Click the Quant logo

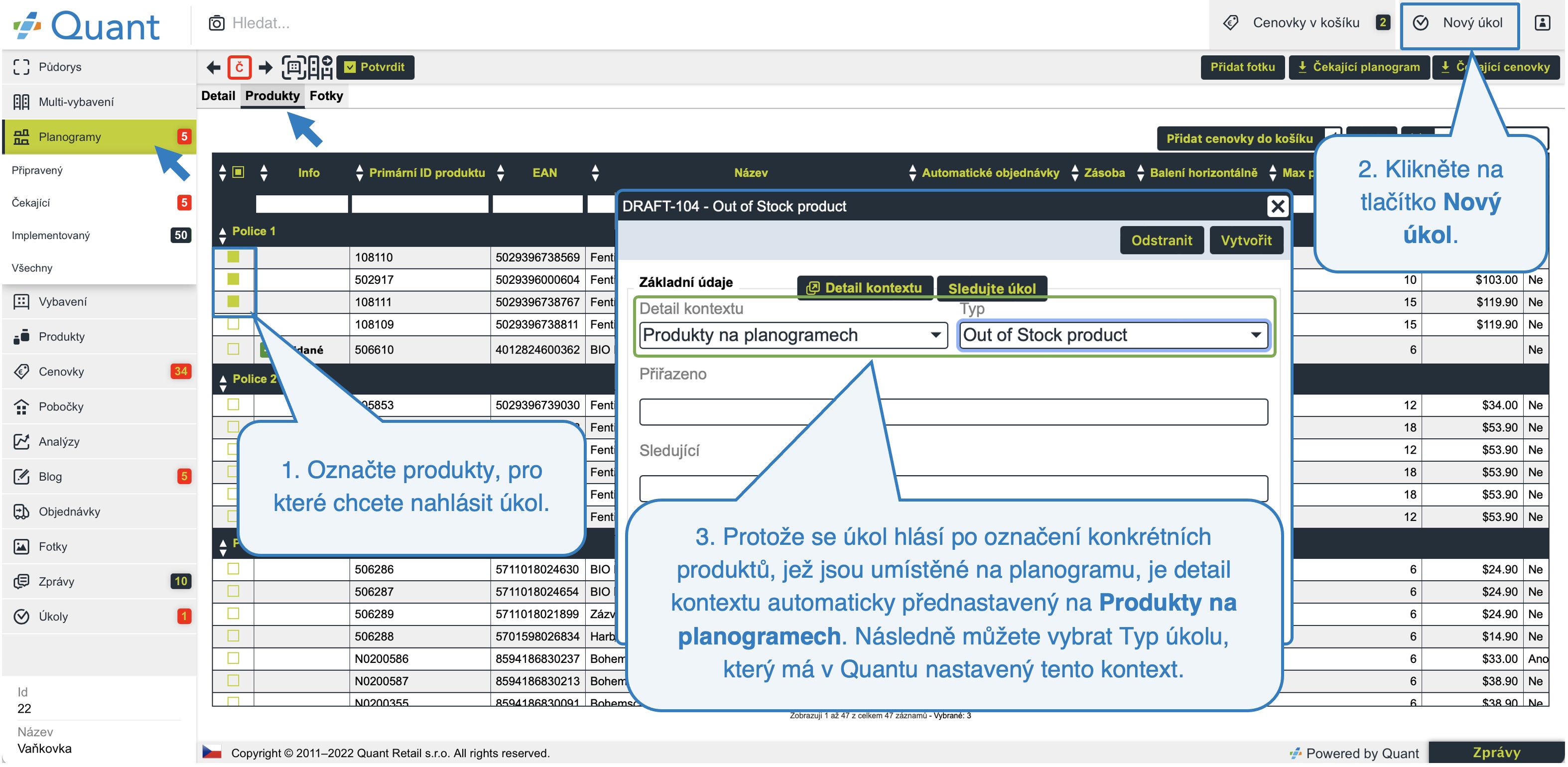pyautogui.click(x=87, y=25)
